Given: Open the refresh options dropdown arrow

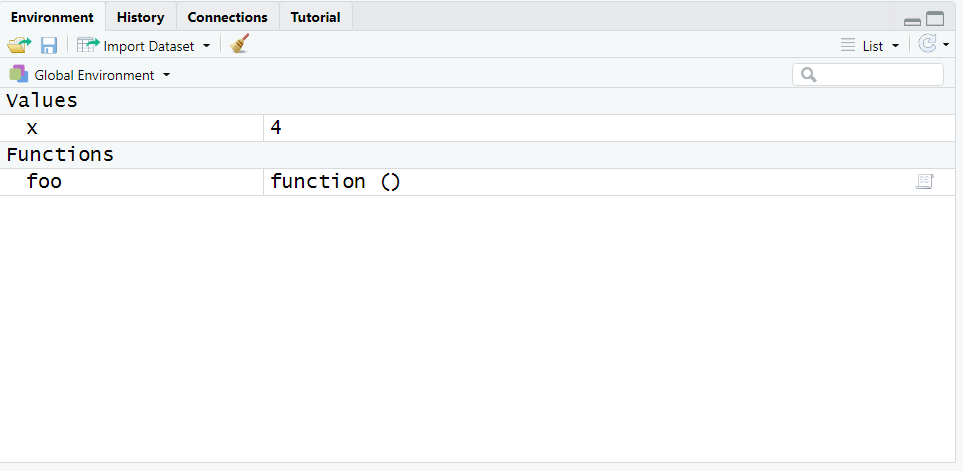Looking at the screenshot, I should [946, 45].
